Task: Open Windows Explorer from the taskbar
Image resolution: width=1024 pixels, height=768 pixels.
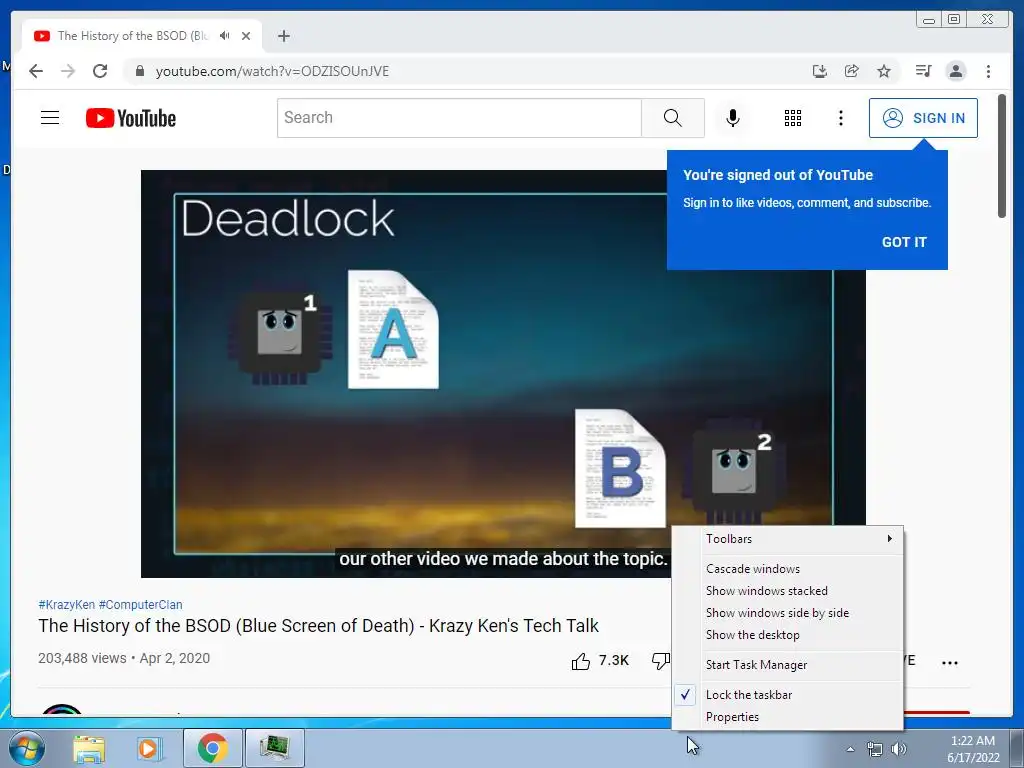Action: [x=89, y=749]
